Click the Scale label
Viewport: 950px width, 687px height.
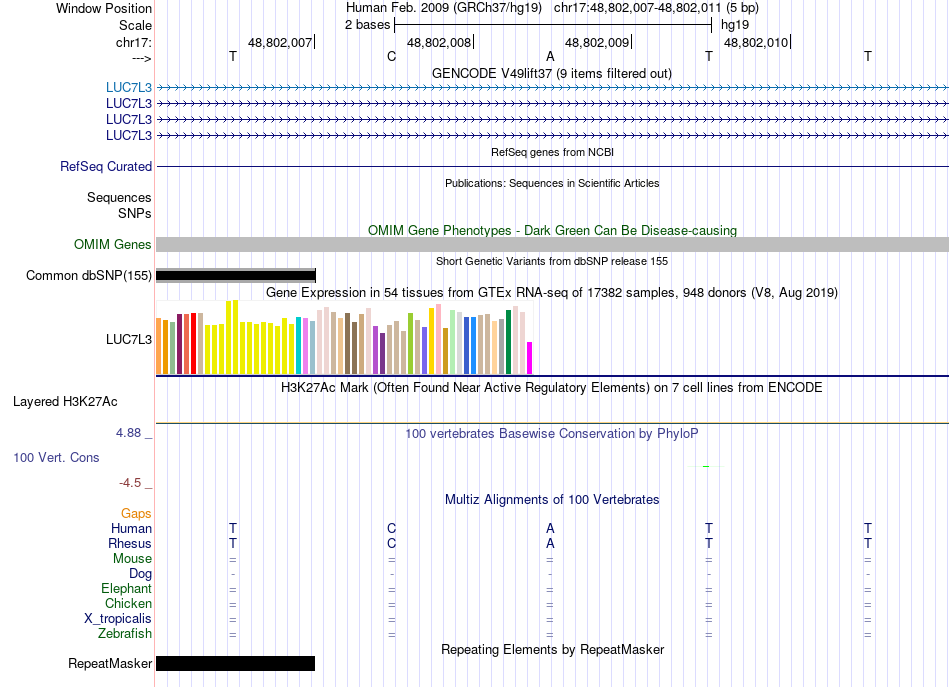[135, 25]
